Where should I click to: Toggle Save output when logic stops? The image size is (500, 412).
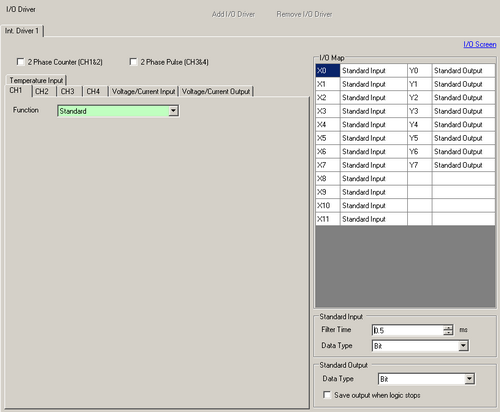tap(327, 395)
